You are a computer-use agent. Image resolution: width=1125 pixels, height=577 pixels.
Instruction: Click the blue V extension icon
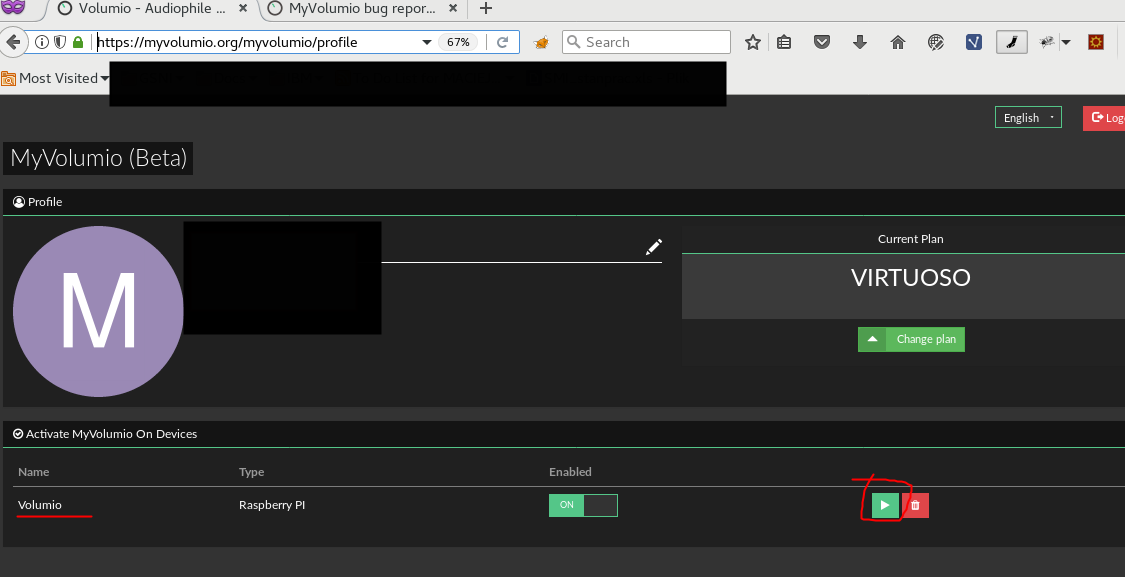(974, 42)
